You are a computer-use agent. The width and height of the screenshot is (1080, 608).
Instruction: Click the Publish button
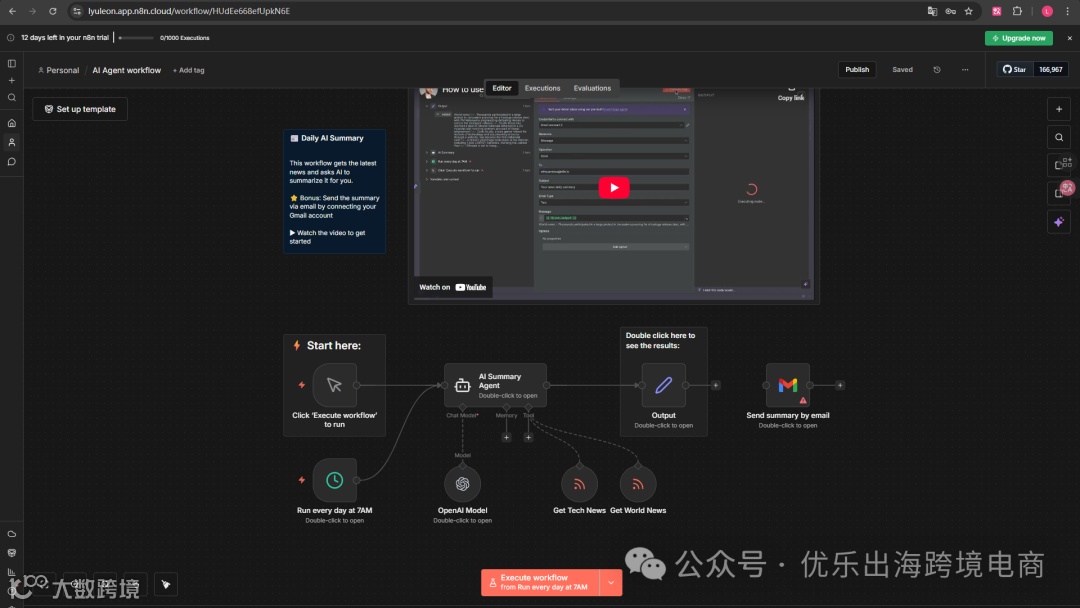click(x=857, y=70)
